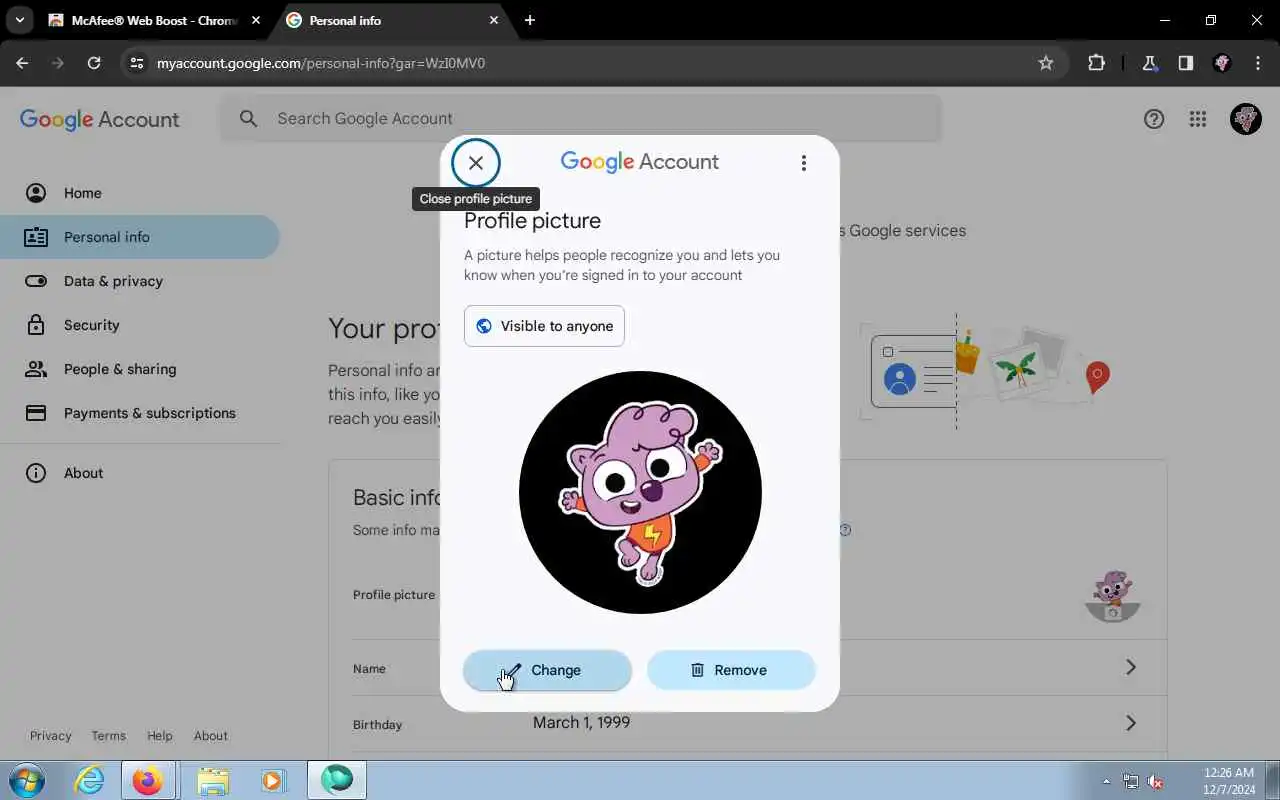
Task: Click the taskbar clock showing 12:26 AM
Action: click(1229, 781)
